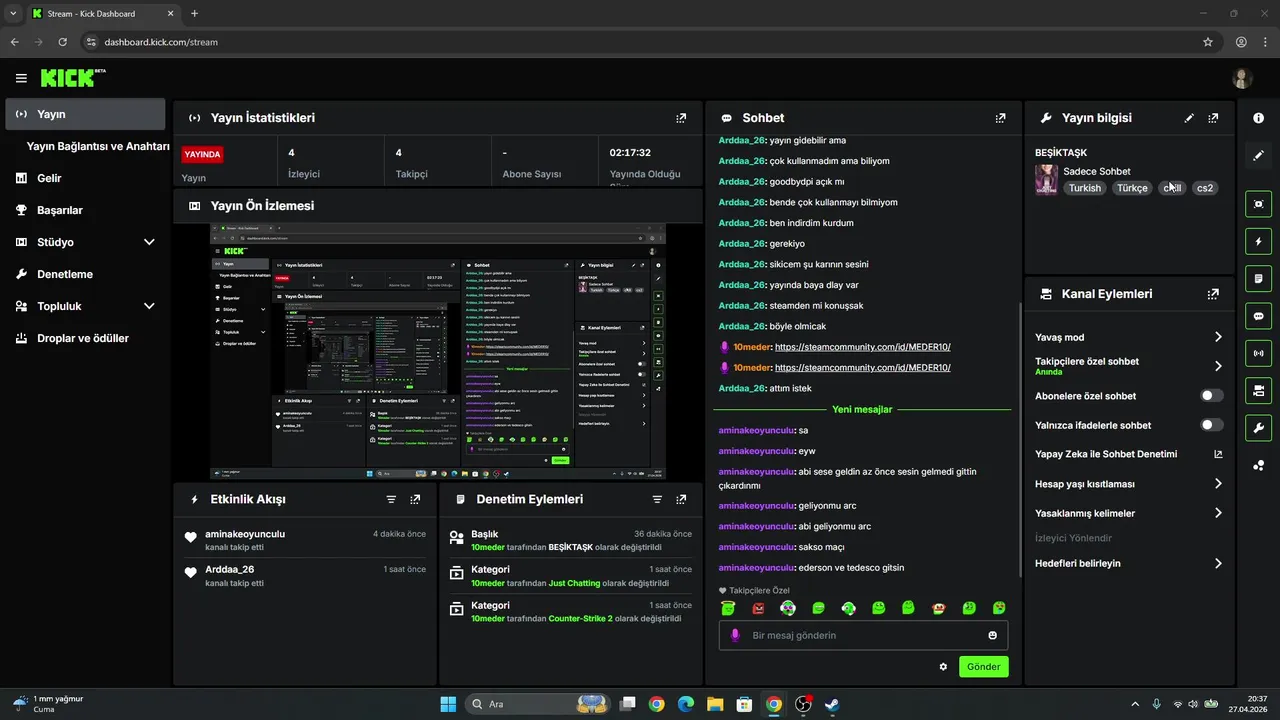The image size is (1280, 720).
Task: Toggle the note page widget icon in right sidebar
Action: (1258, 278)
